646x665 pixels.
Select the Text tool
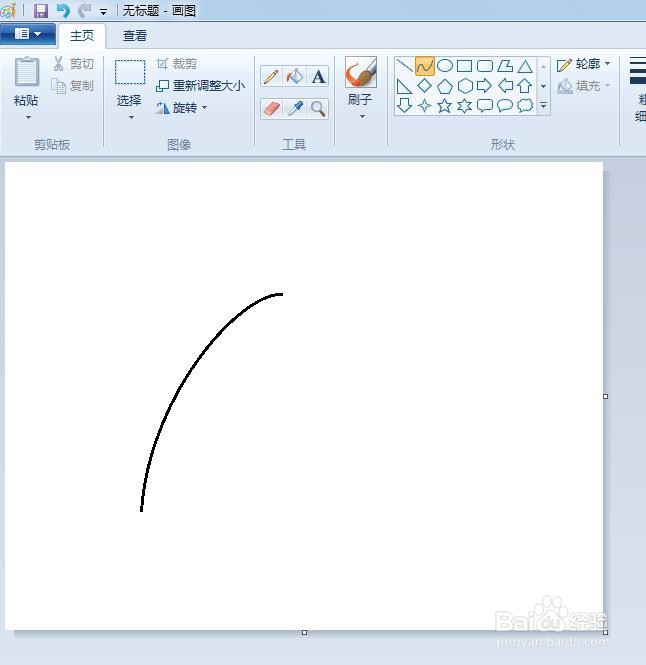point(318,77)
